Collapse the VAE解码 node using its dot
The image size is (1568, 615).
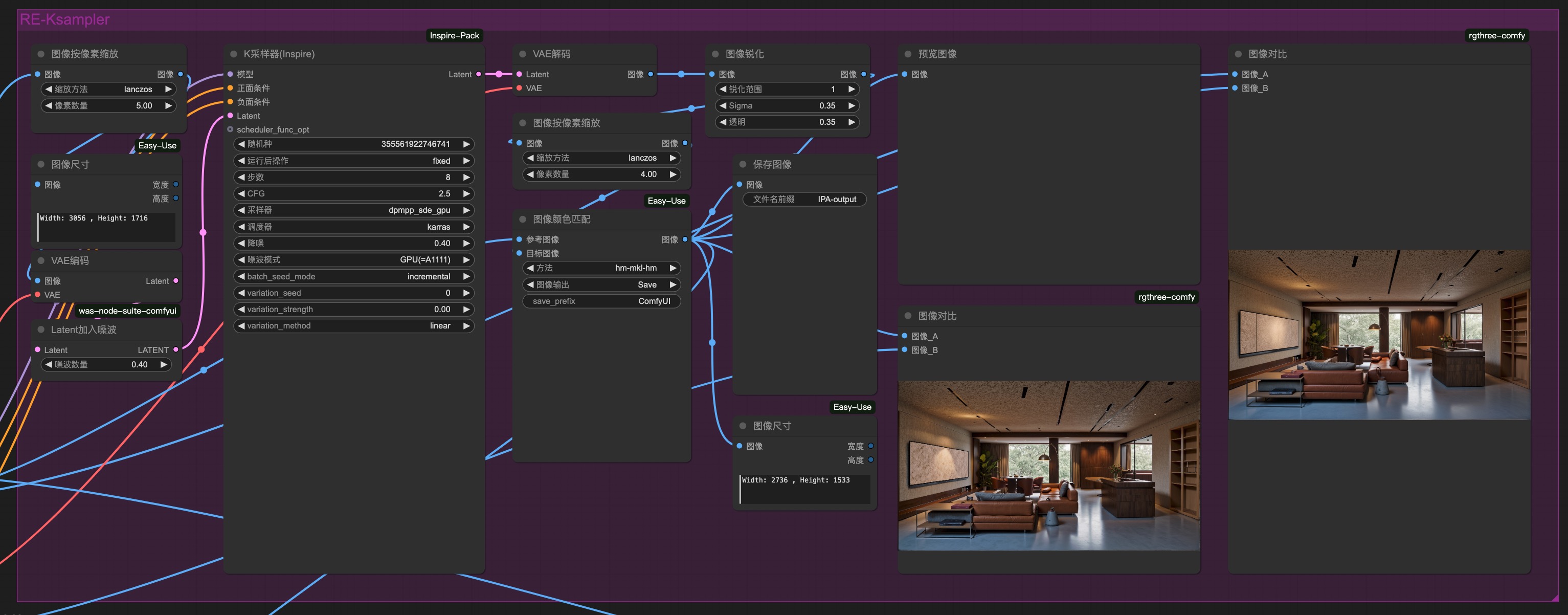click(x=522, y=54)
